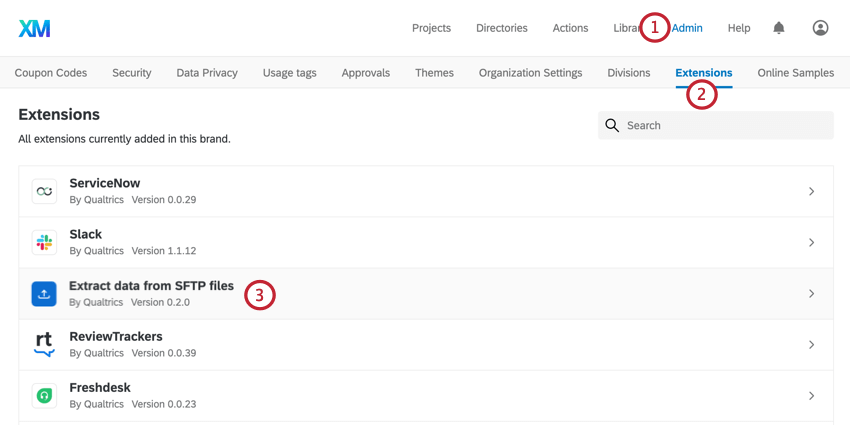Switch to the Themes tab
850x425 pixels.
[434, 73]
